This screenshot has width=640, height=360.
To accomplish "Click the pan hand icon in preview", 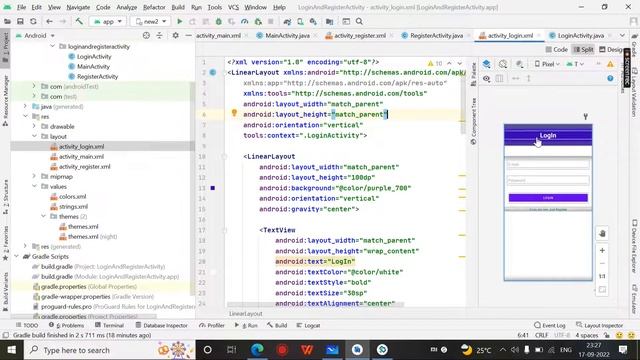I will click(602, 233).
